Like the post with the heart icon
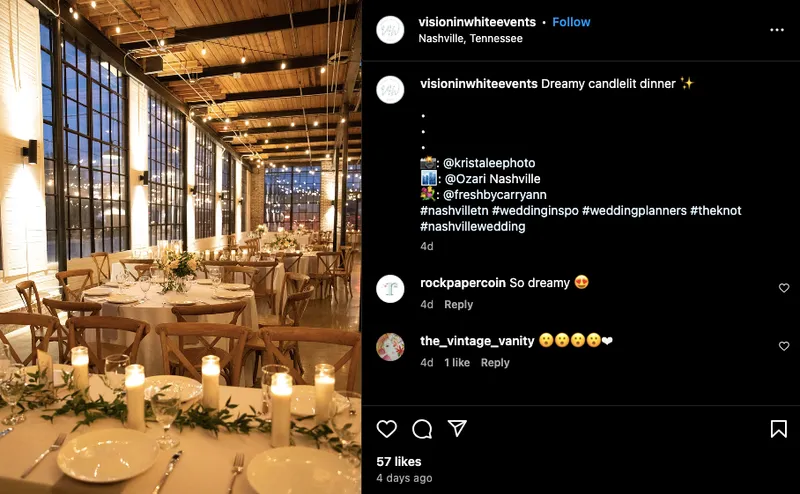This screenshot has width=800, height=494. pos(387,429)
